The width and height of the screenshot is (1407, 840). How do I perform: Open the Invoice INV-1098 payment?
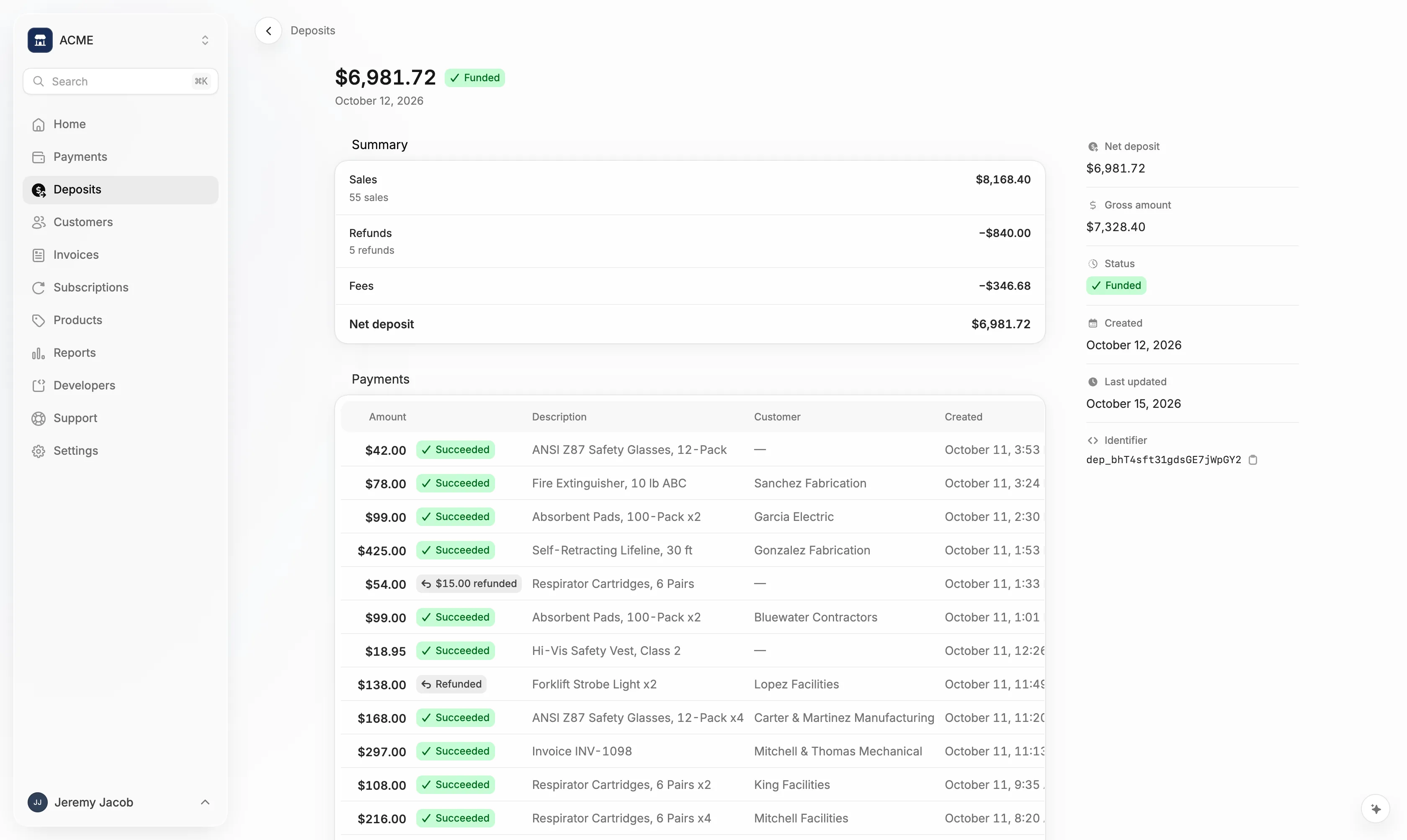pos(692,751)
